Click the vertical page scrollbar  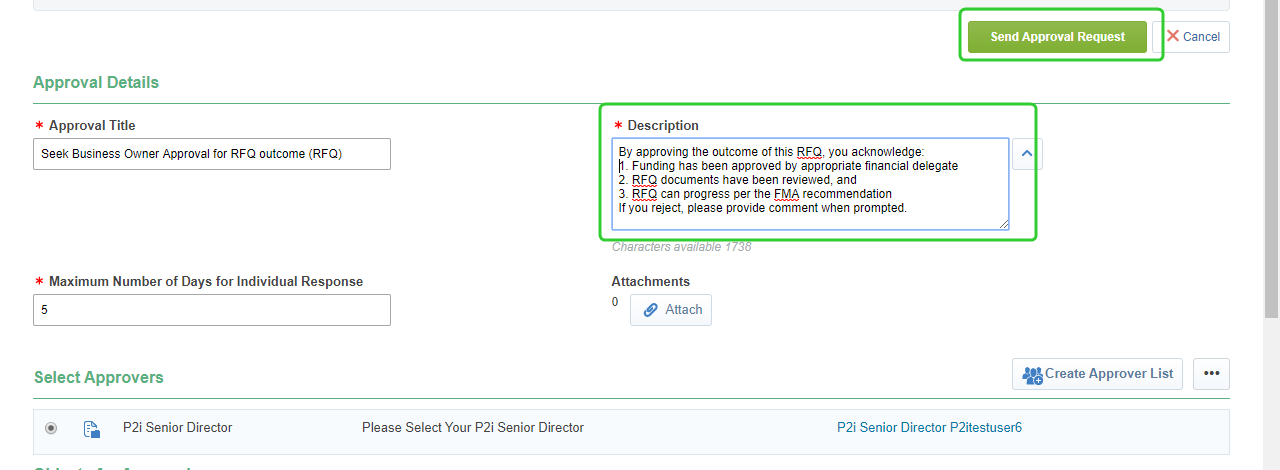(1271, 160)
